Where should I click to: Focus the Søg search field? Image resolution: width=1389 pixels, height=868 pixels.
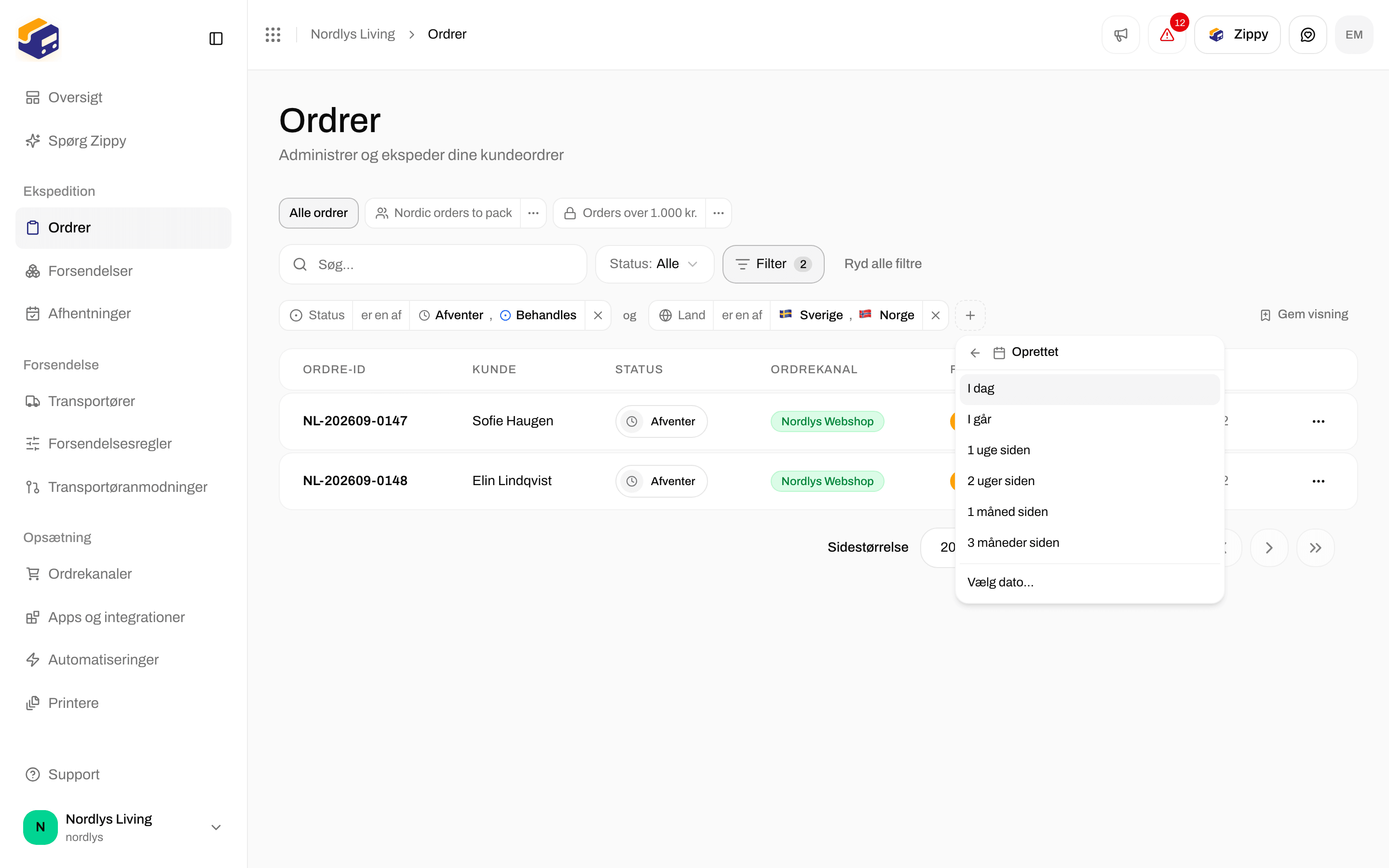click(x=433, y=264)
